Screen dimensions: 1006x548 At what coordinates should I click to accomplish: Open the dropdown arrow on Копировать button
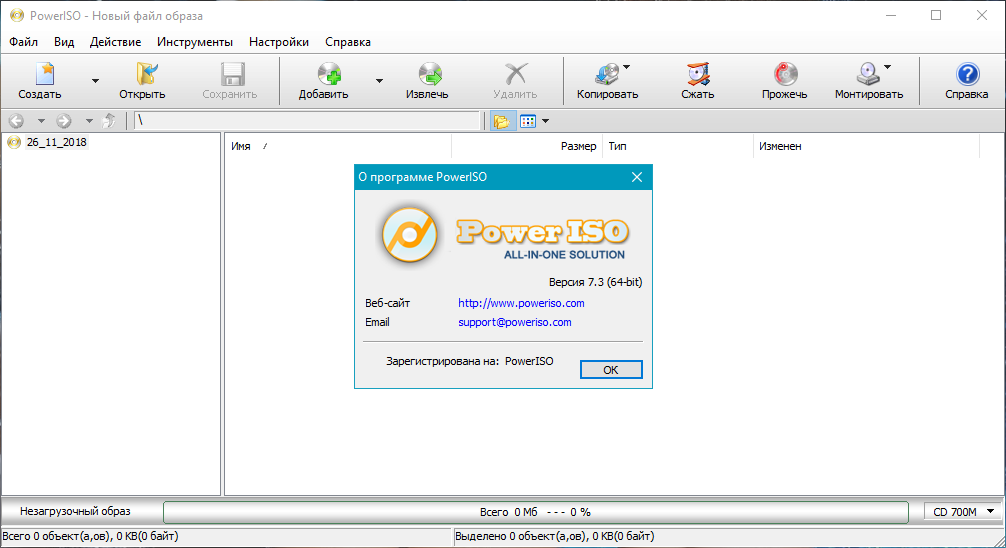tap(627, 67)
